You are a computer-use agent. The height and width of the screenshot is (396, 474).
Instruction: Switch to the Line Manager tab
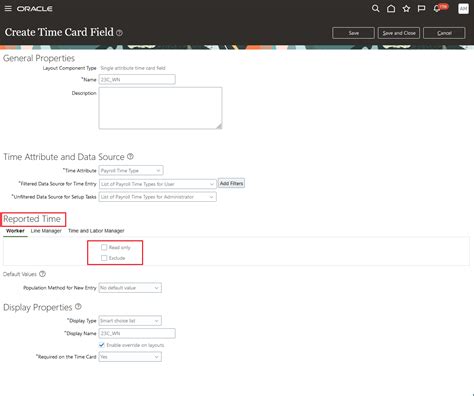[46, 231]
